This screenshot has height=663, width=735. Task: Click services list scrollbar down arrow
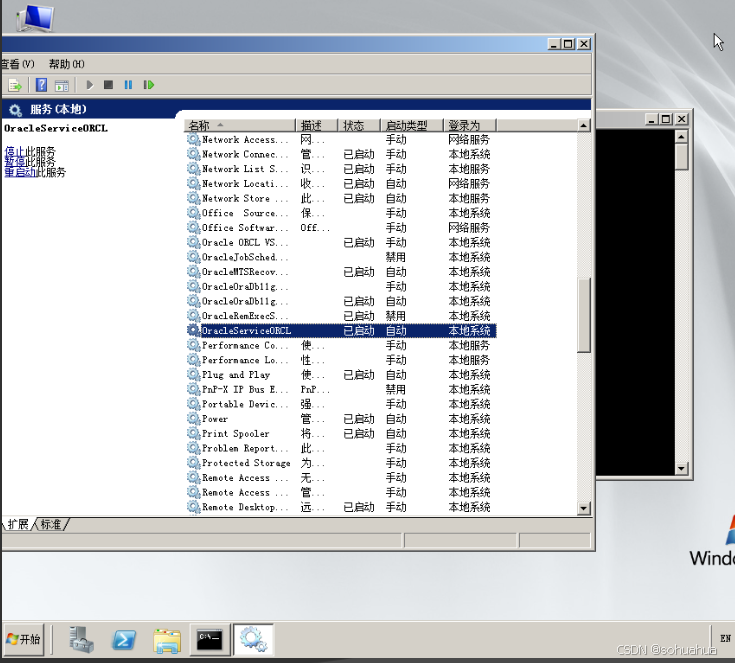(583, 508)
